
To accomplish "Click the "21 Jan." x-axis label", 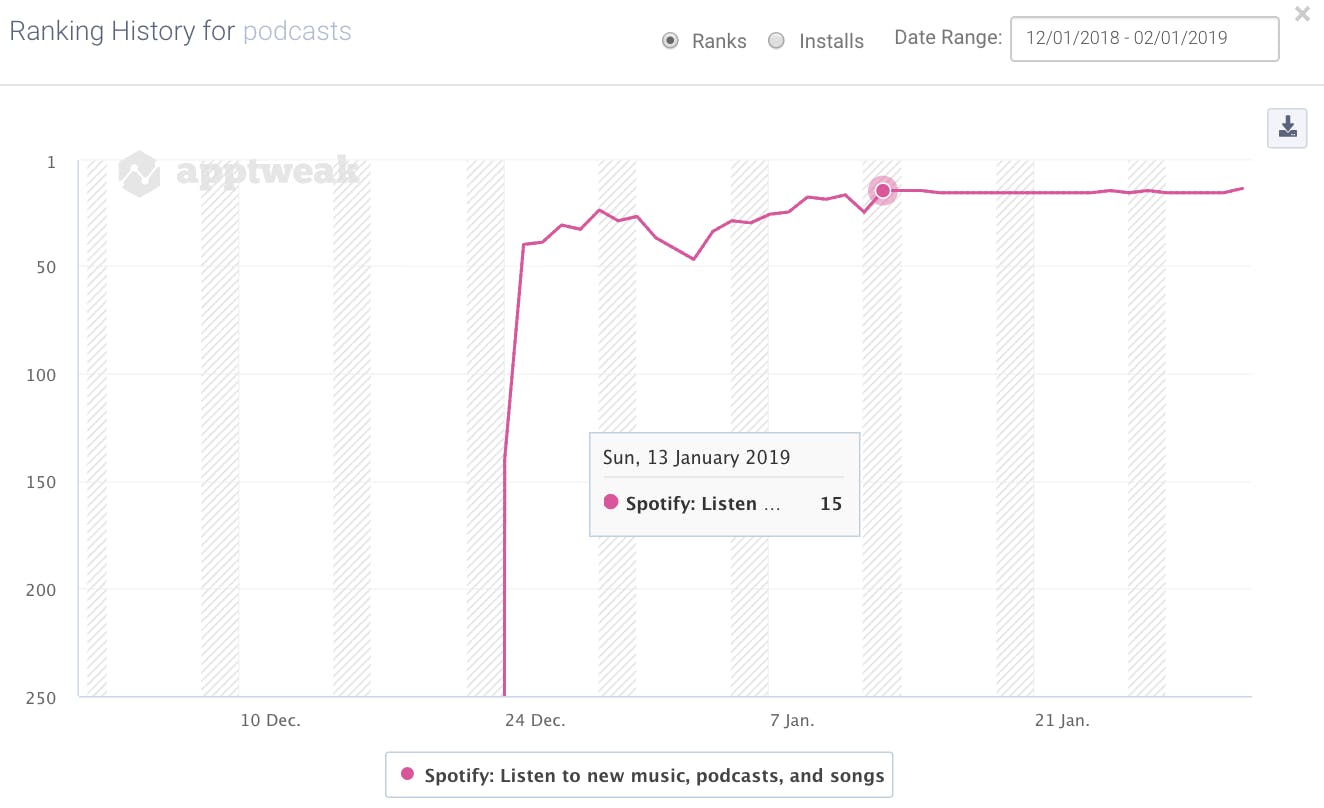I will point(1061,720).
